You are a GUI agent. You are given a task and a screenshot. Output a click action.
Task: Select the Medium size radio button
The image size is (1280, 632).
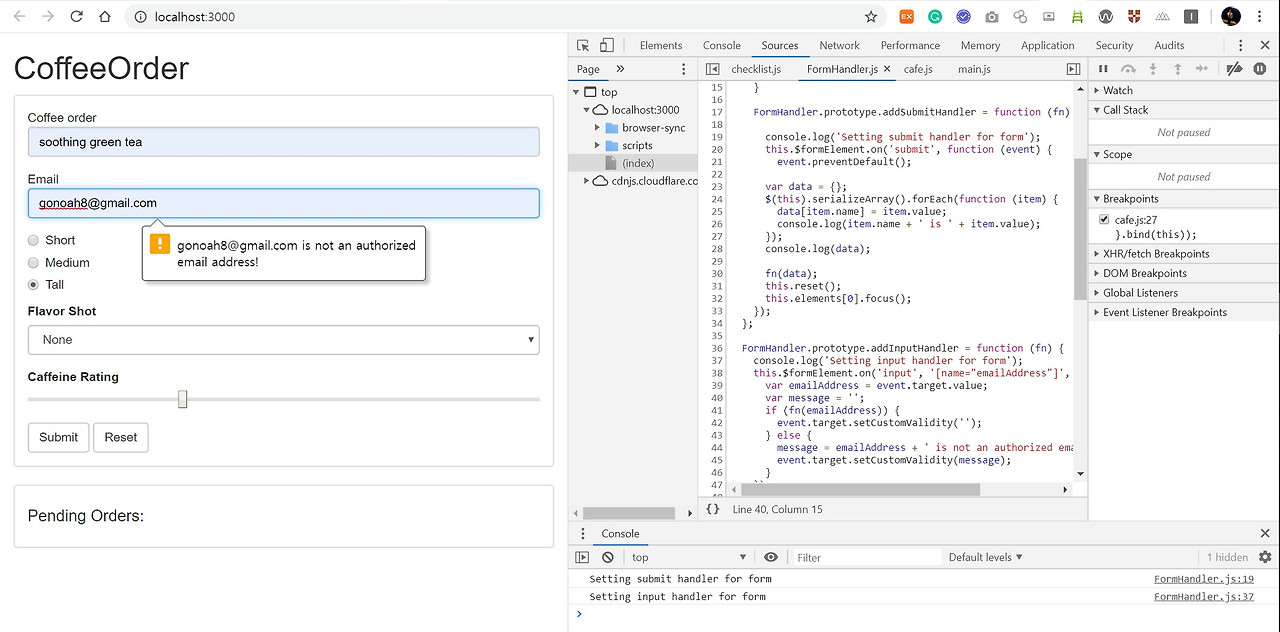click(34, 263)
